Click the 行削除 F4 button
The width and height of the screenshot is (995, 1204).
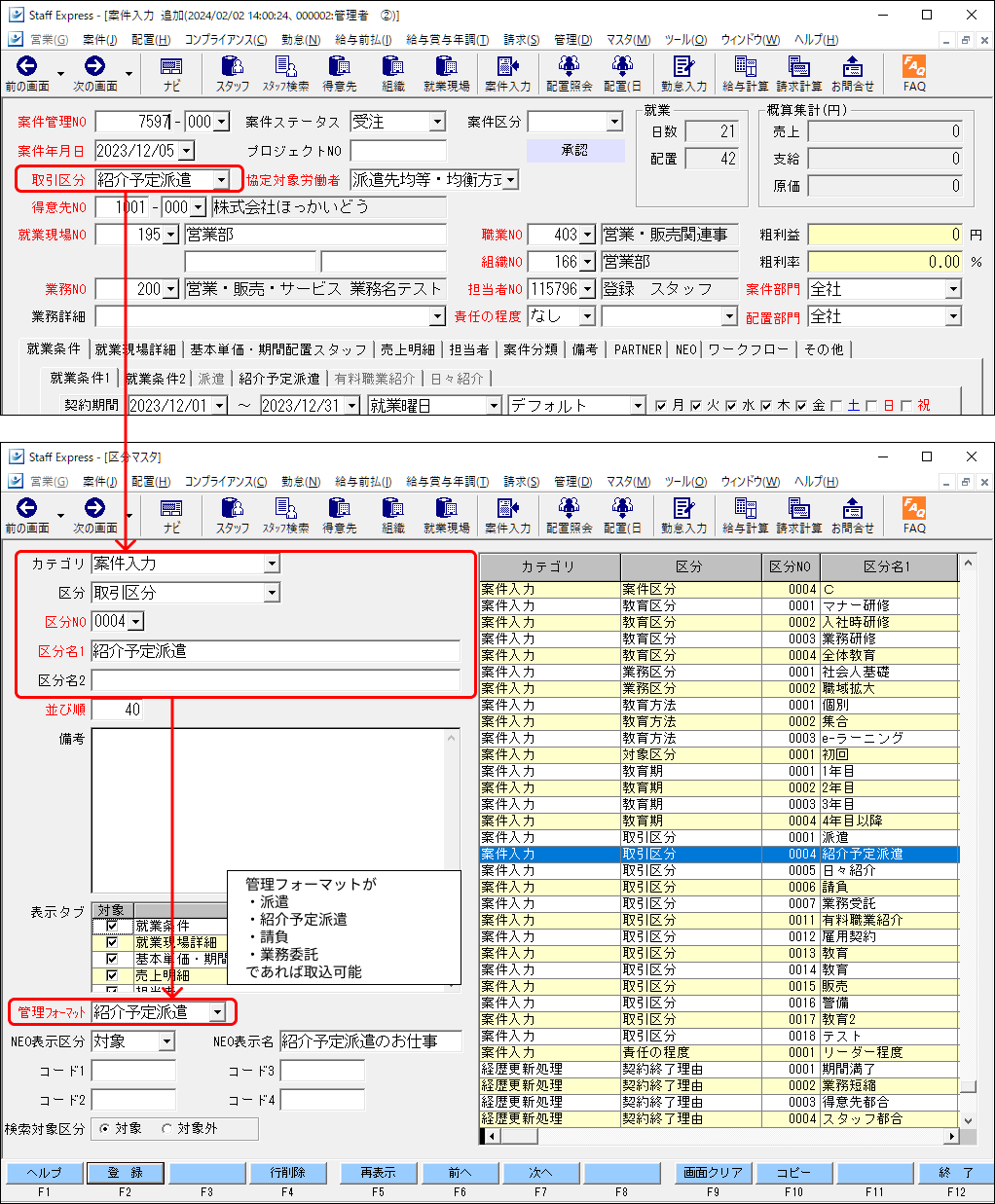tap(287, 1173)
